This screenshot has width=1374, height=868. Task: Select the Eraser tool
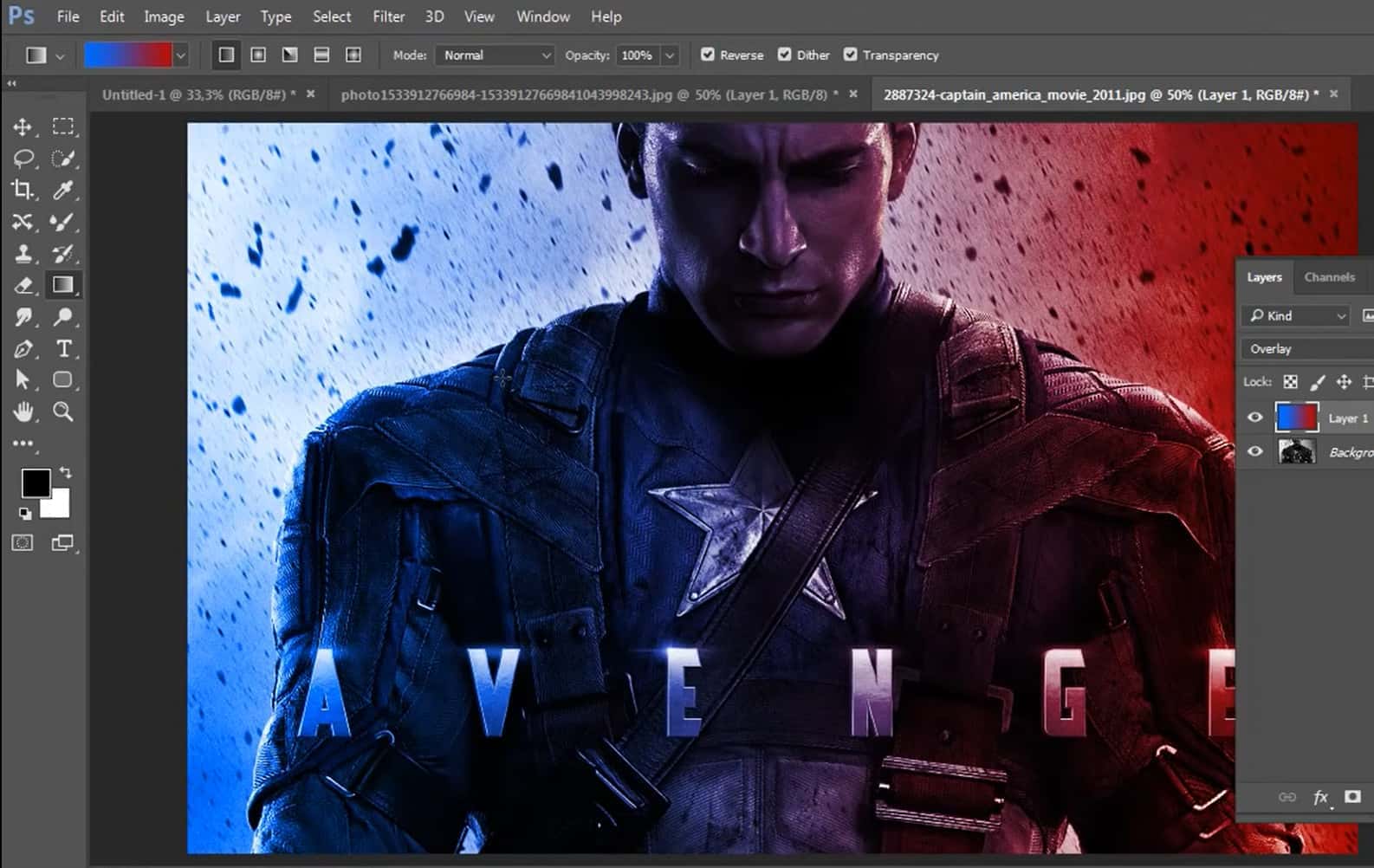click(23, 285)
